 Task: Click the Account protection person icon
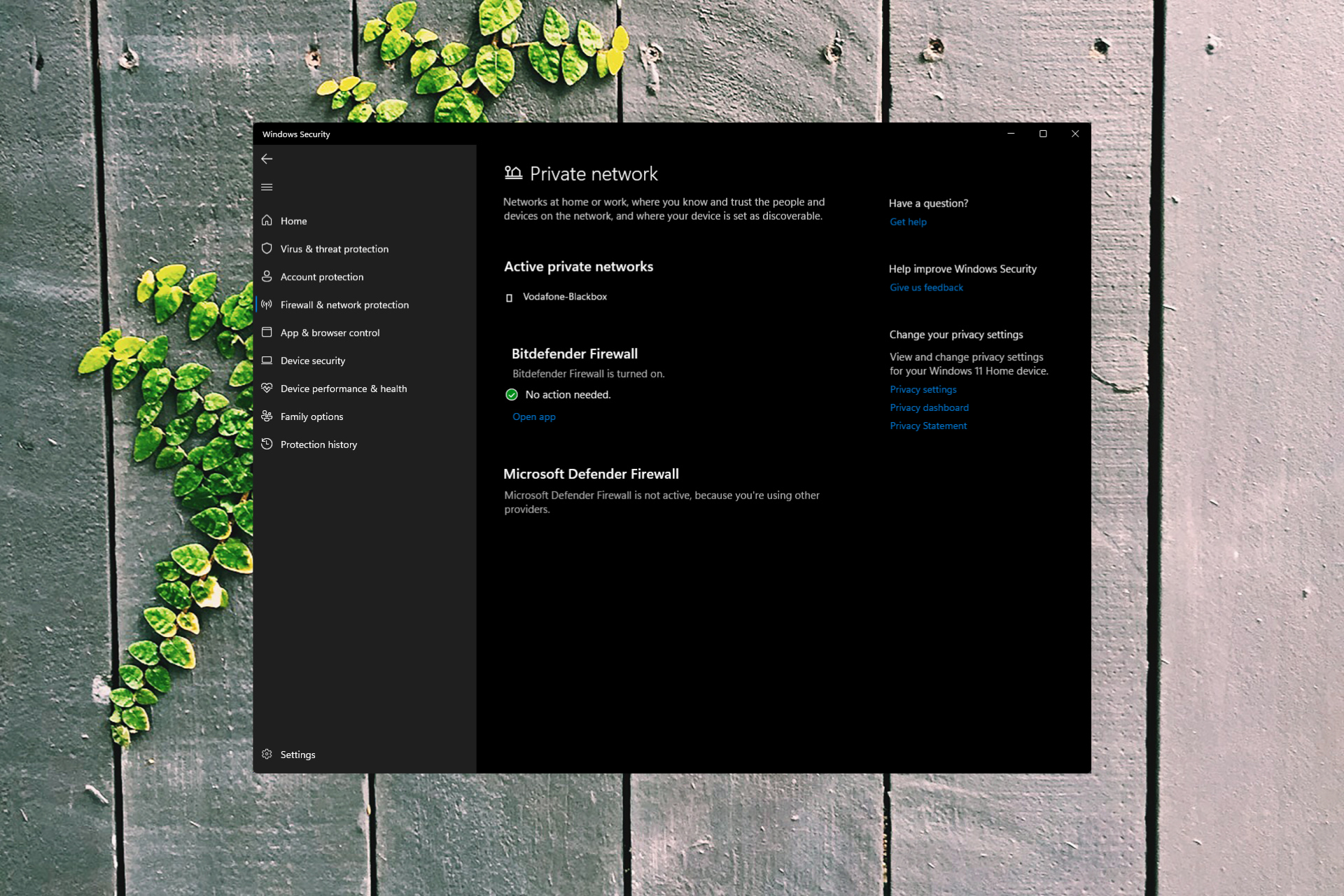tap(267, 276)
